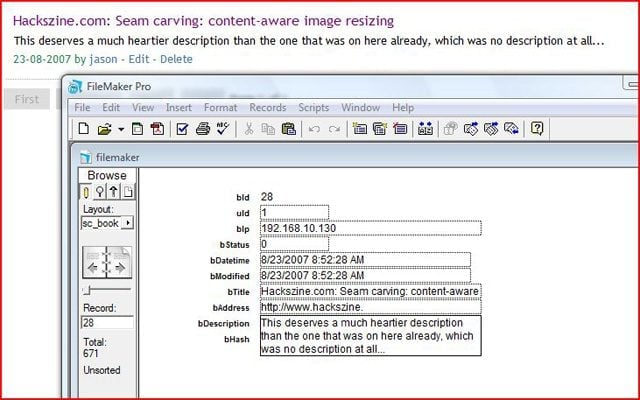Click the bDatetime field
The image size is (640, 400).
click(365, 260)
